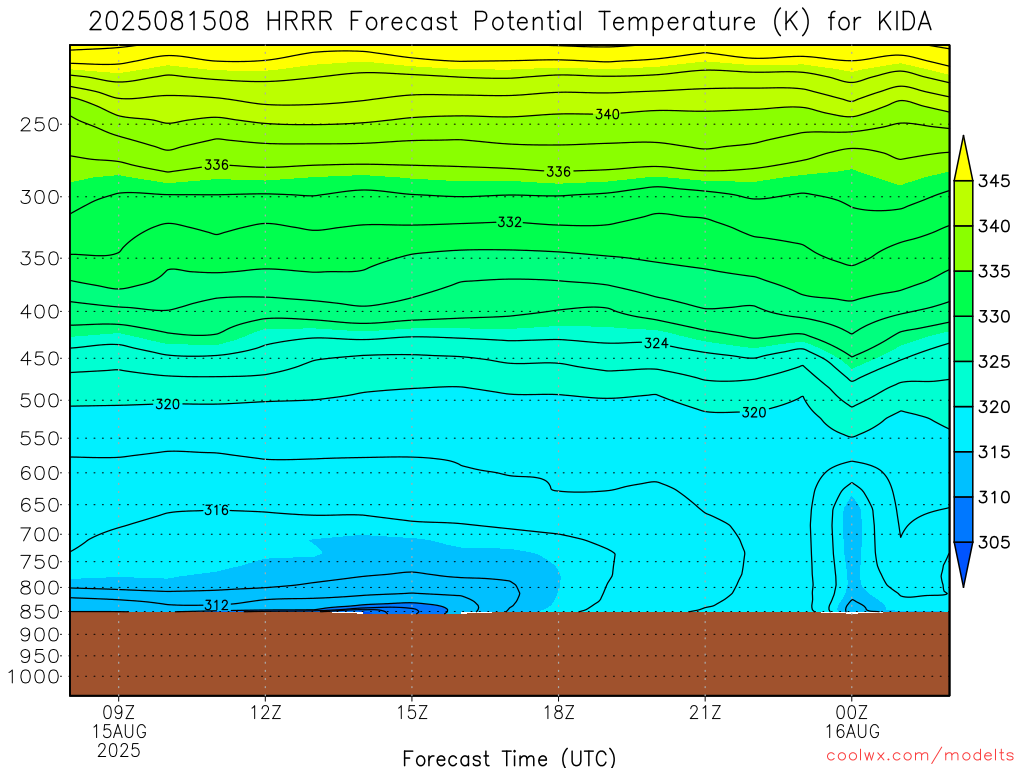The image size is (1024, 768).
Task: Click the 320 value on the color legend
Action: click(994, 407)
